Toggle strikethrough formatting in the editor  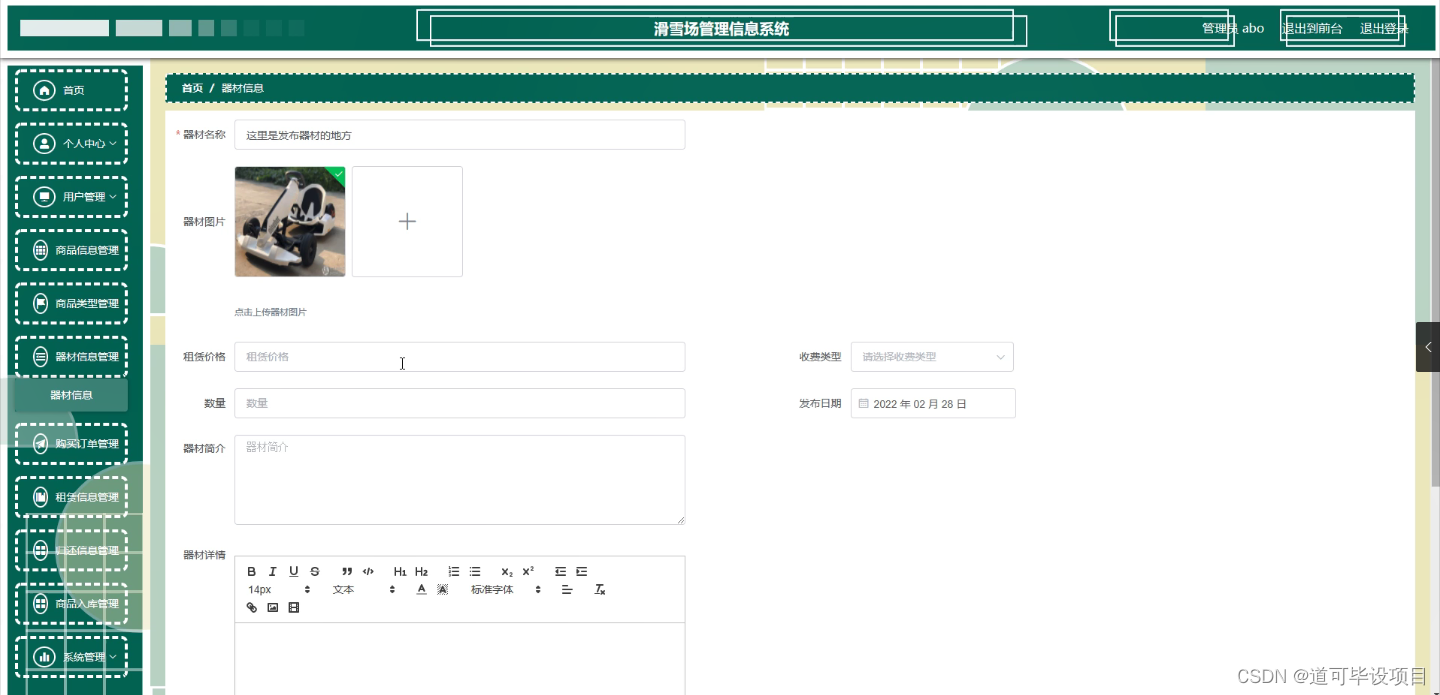tap(314, 572)
